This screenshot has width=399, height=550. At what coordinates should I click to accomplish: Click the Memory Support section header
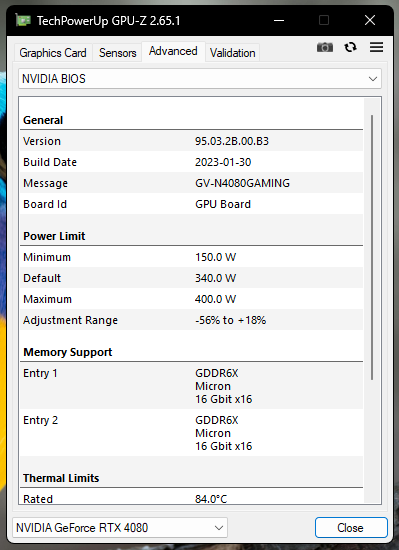tap(68, 352)
